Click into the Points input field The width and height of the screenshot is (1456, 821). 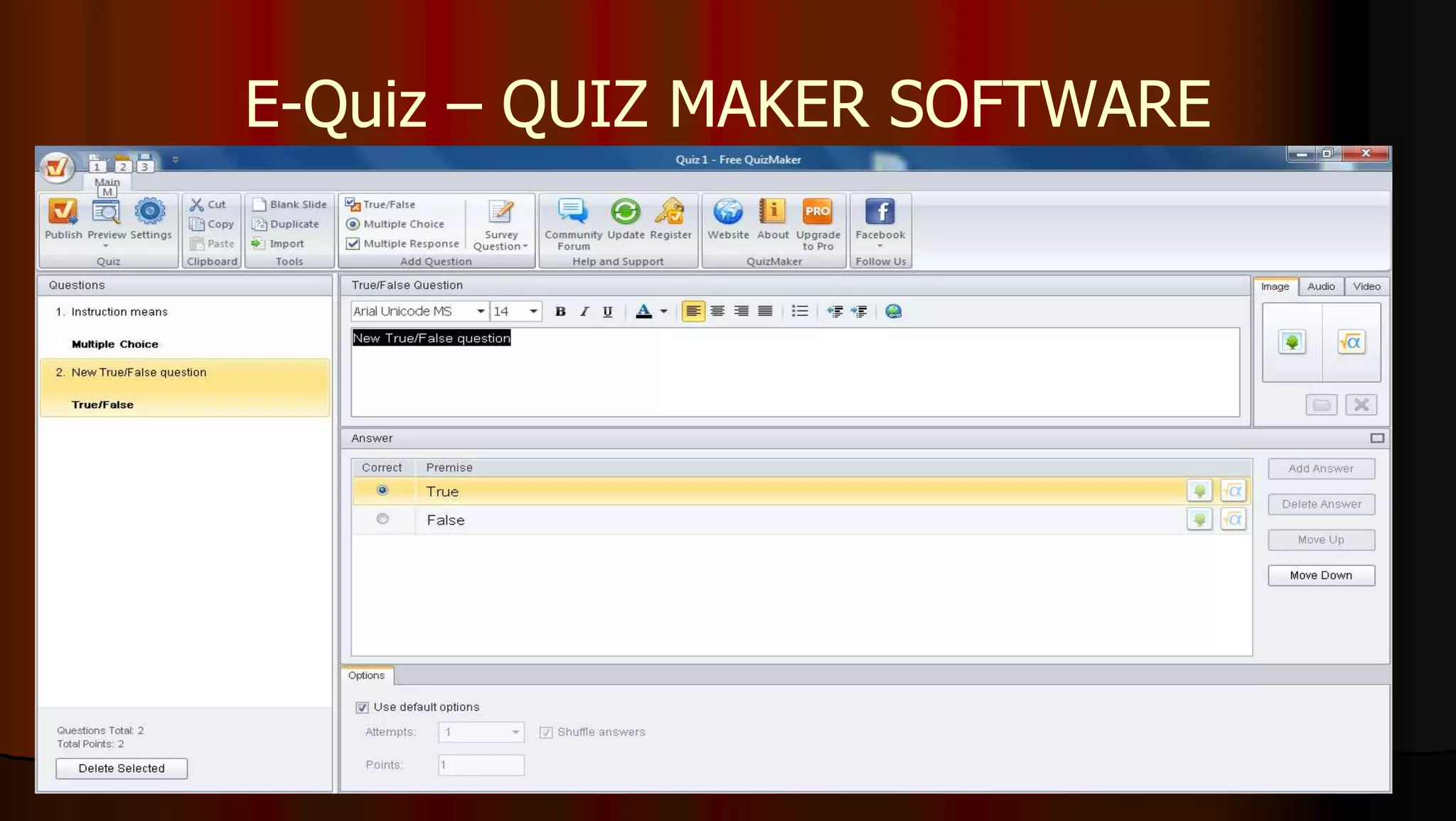[x=481, y=765]
